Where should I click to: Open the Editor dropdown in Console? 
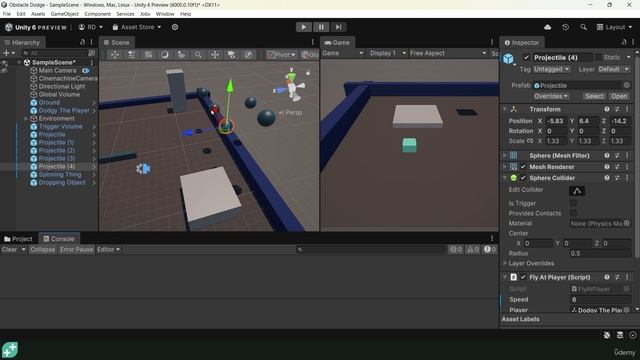[x=108, y=249]
